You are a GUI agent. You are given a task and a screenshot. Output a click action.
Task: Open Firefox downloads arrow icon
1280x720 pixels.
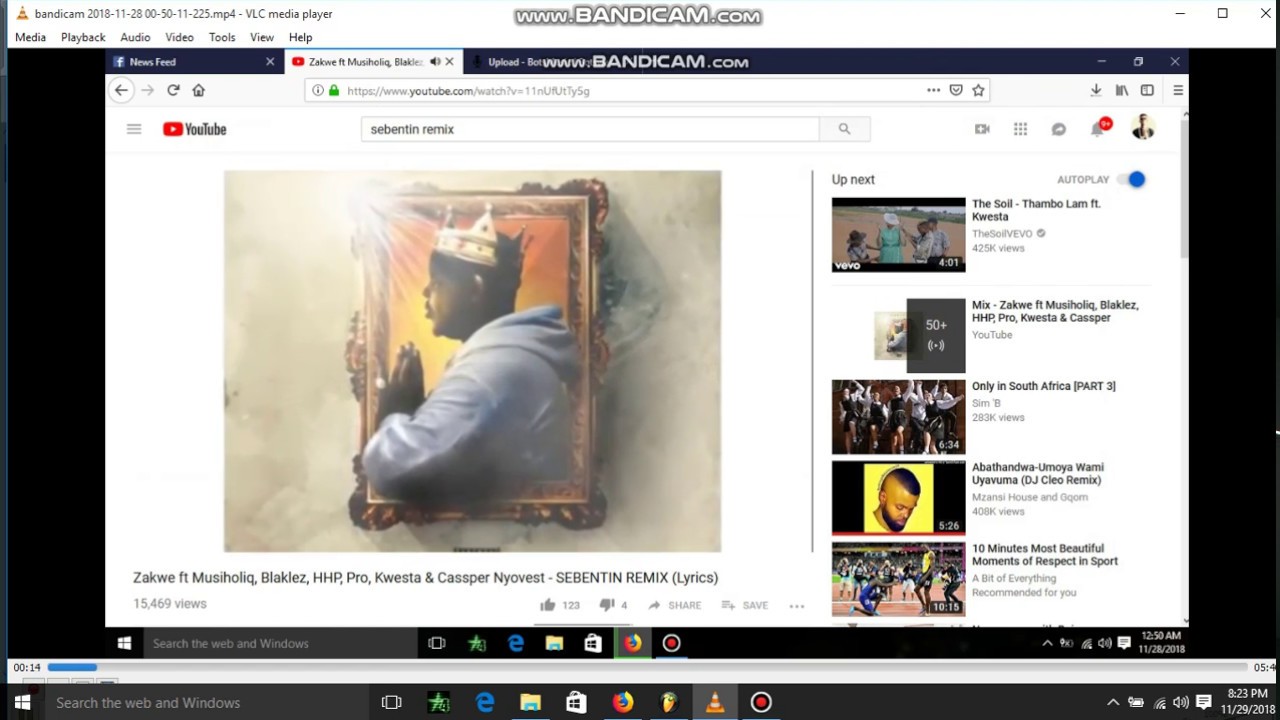click(1096, 90)
